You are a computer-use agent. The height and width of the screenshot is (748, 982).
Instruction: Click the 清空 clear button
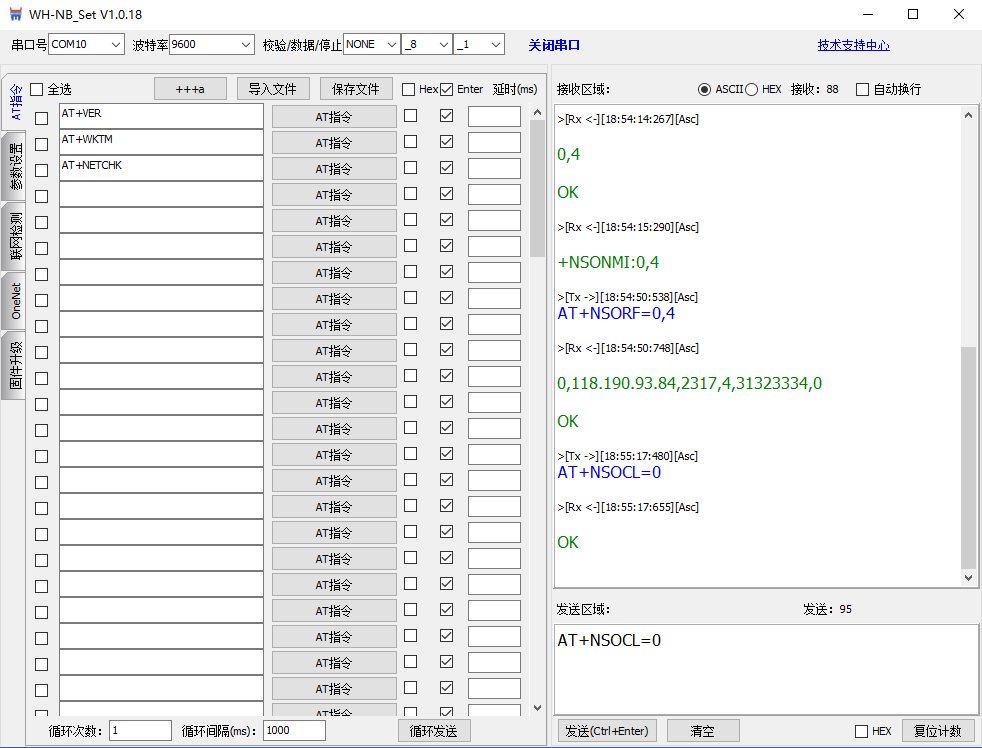coord(703,731)
